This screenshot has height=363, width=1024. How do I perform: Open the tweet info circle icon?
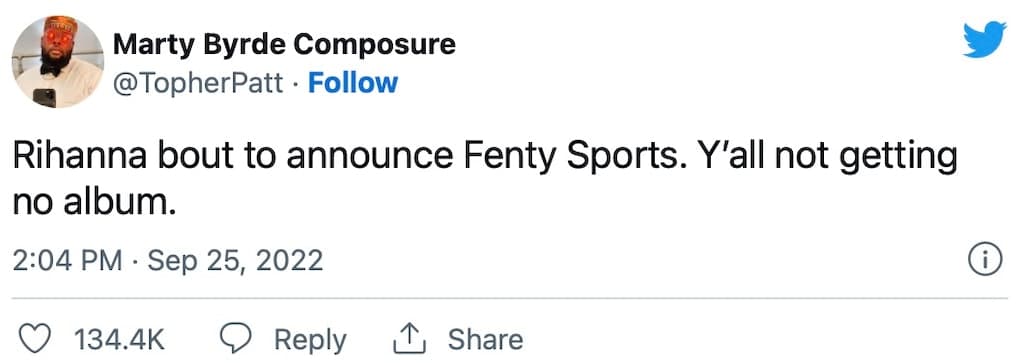(x=984, y=261)
